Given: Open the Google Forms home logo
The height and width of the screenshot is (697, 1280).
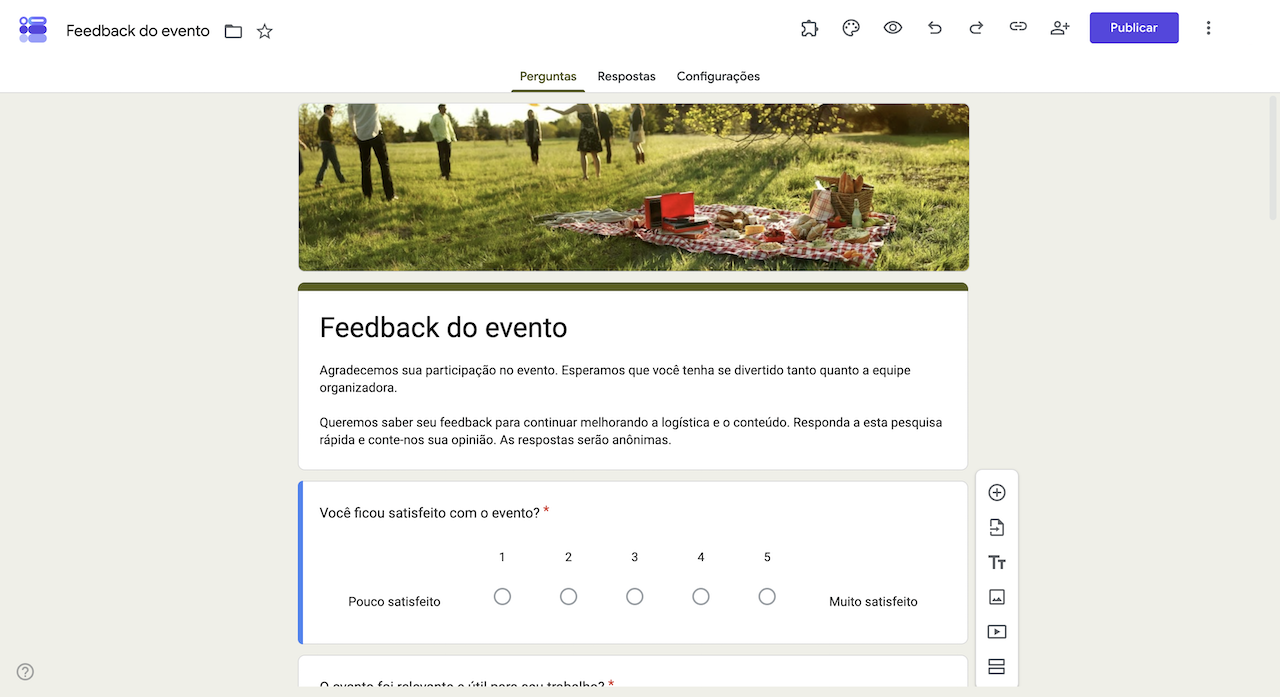Looking at the screenshot, I should click(33, 29).
